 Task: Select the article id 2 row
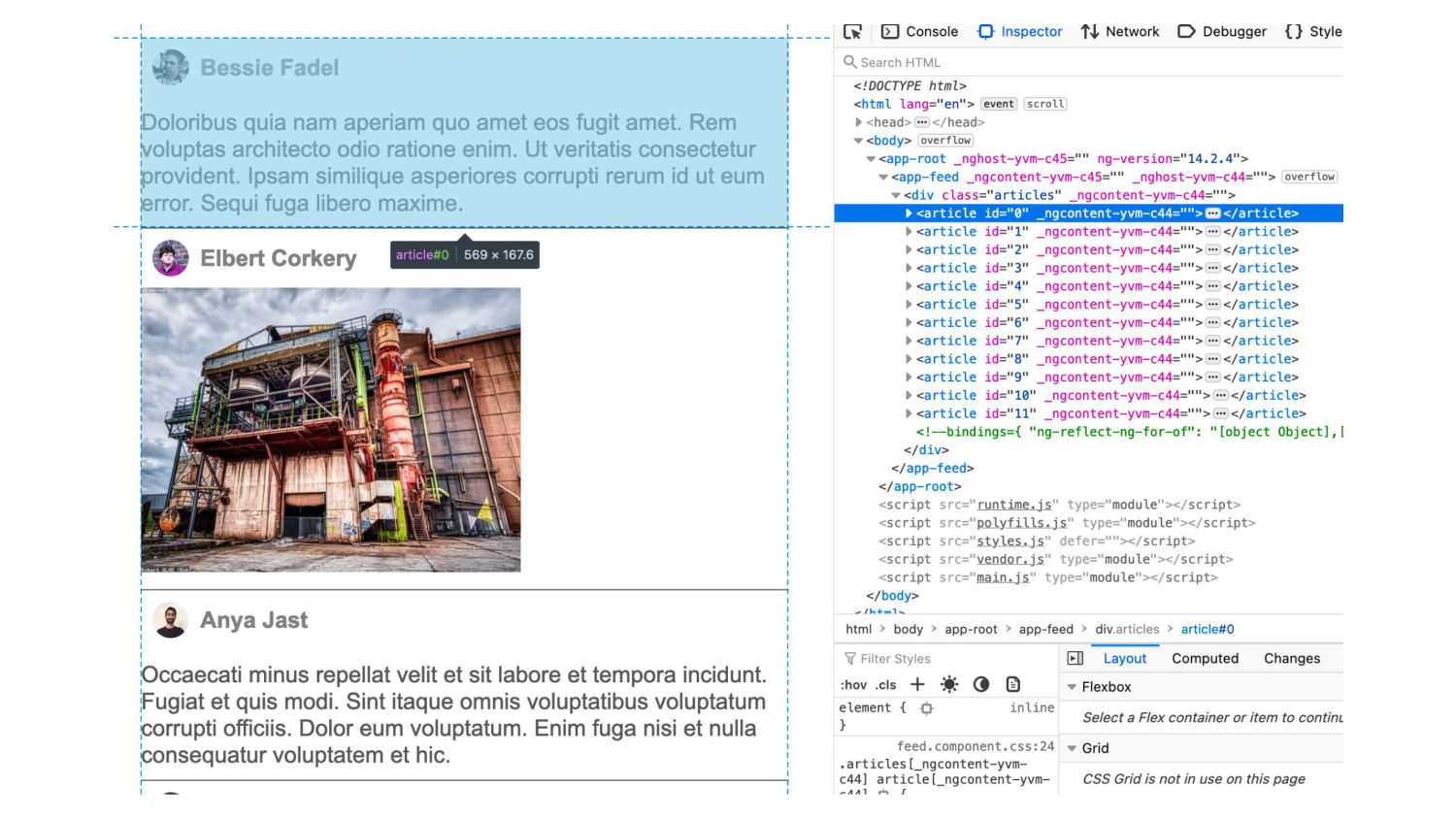pyautogui.click(x=1089, y=250)
